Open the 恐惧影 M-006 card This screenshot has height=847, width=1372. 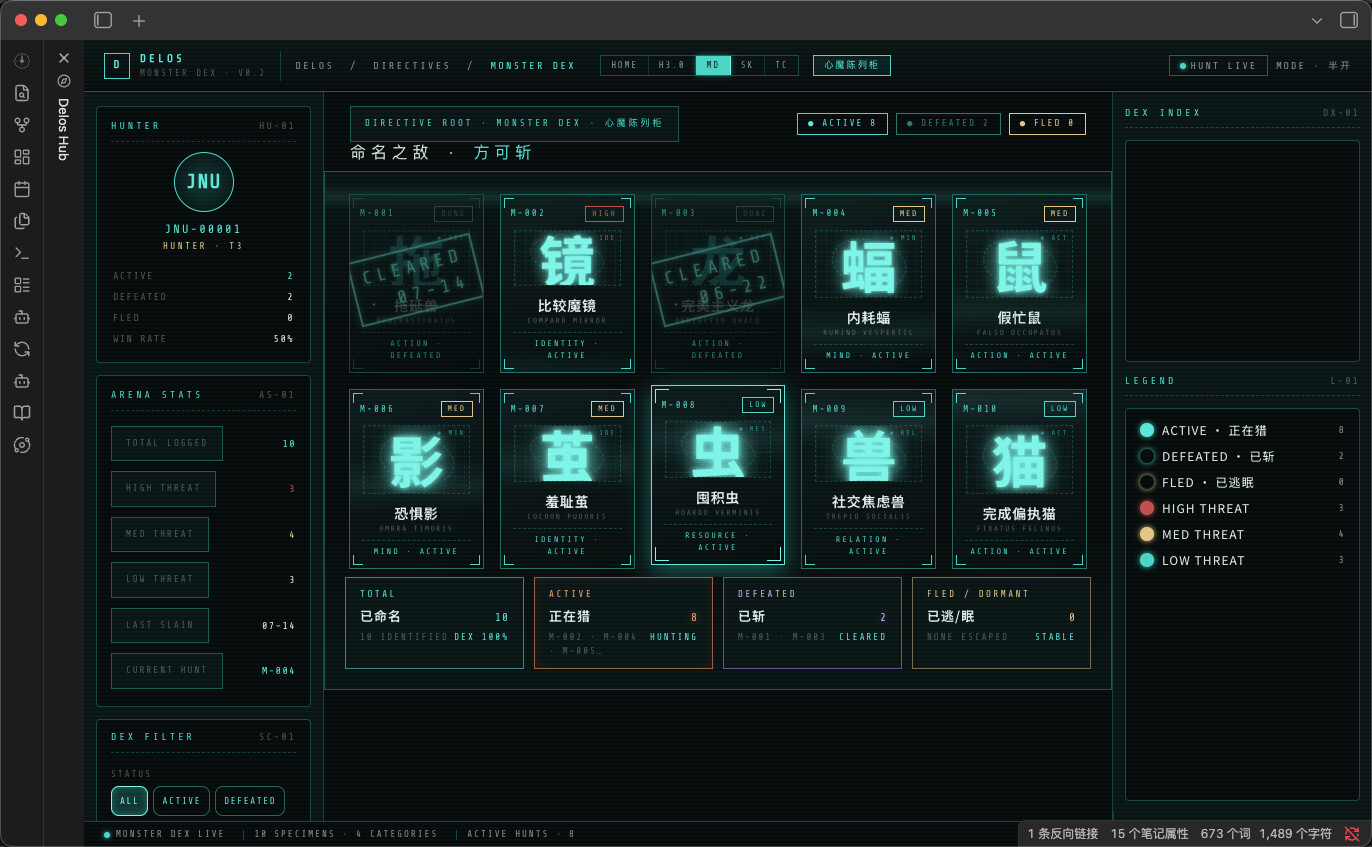pyautogui.click(x=416, y=479)
